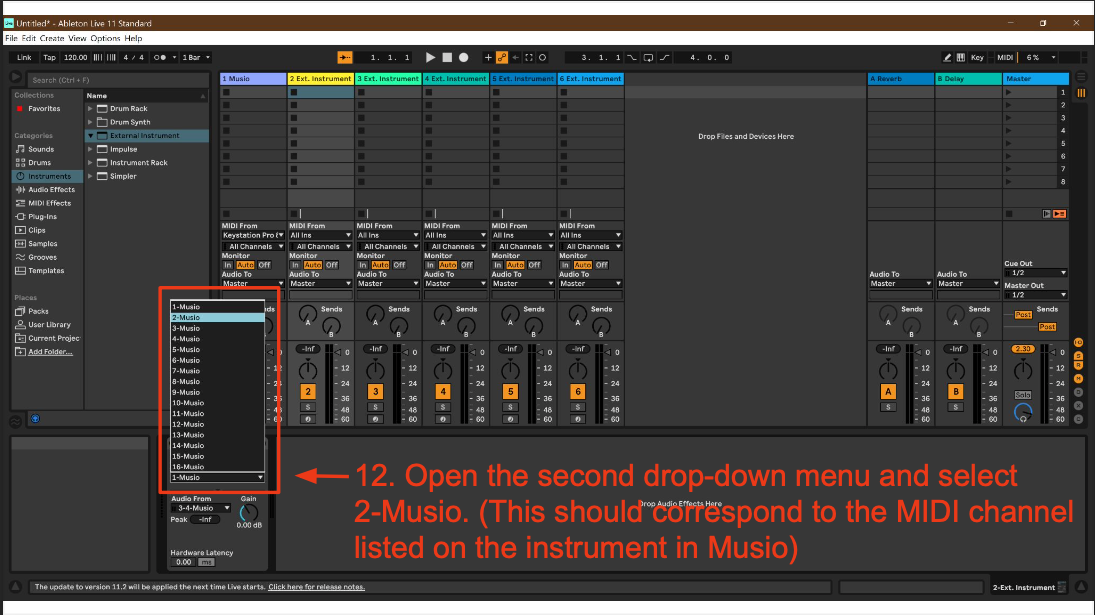Click the 120.00 tempo field
The width and height of the screenshot is (1095, 615).
coord(75,57)
